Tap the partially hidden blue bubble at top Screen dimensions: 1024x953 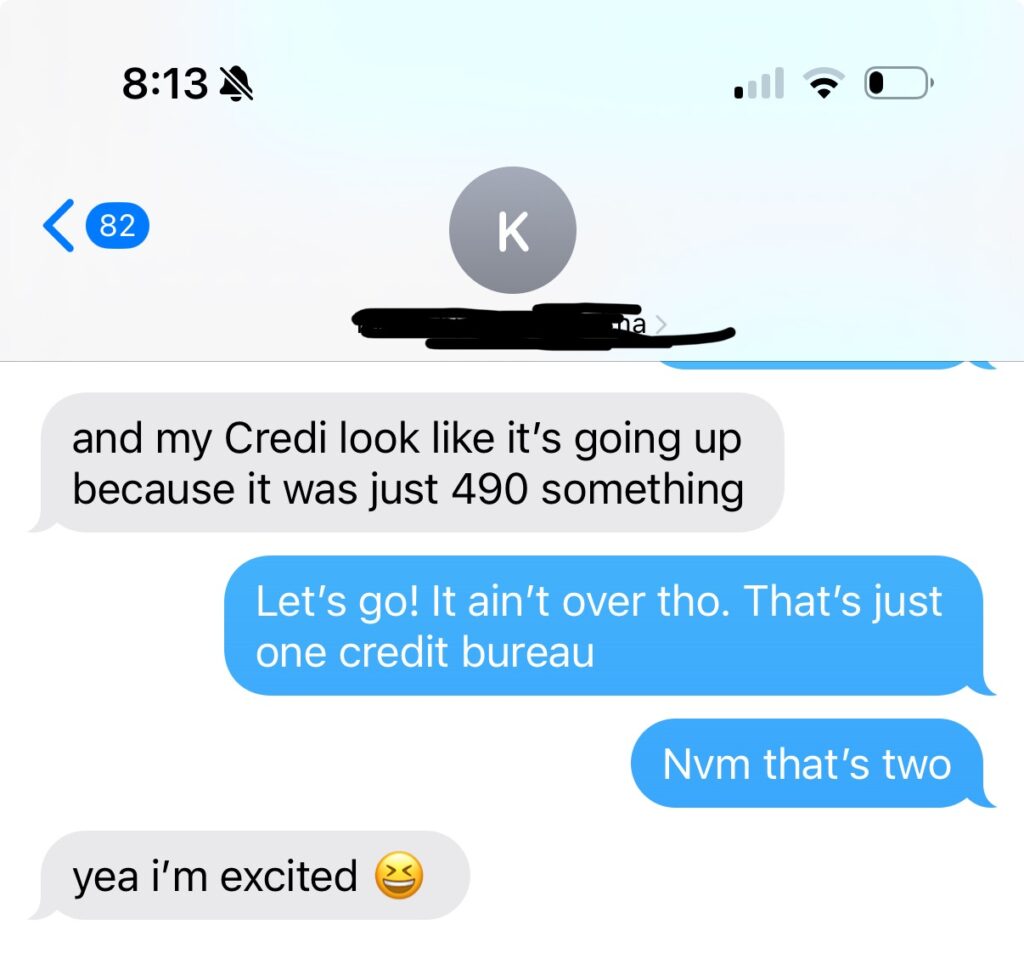pos(826,364)
